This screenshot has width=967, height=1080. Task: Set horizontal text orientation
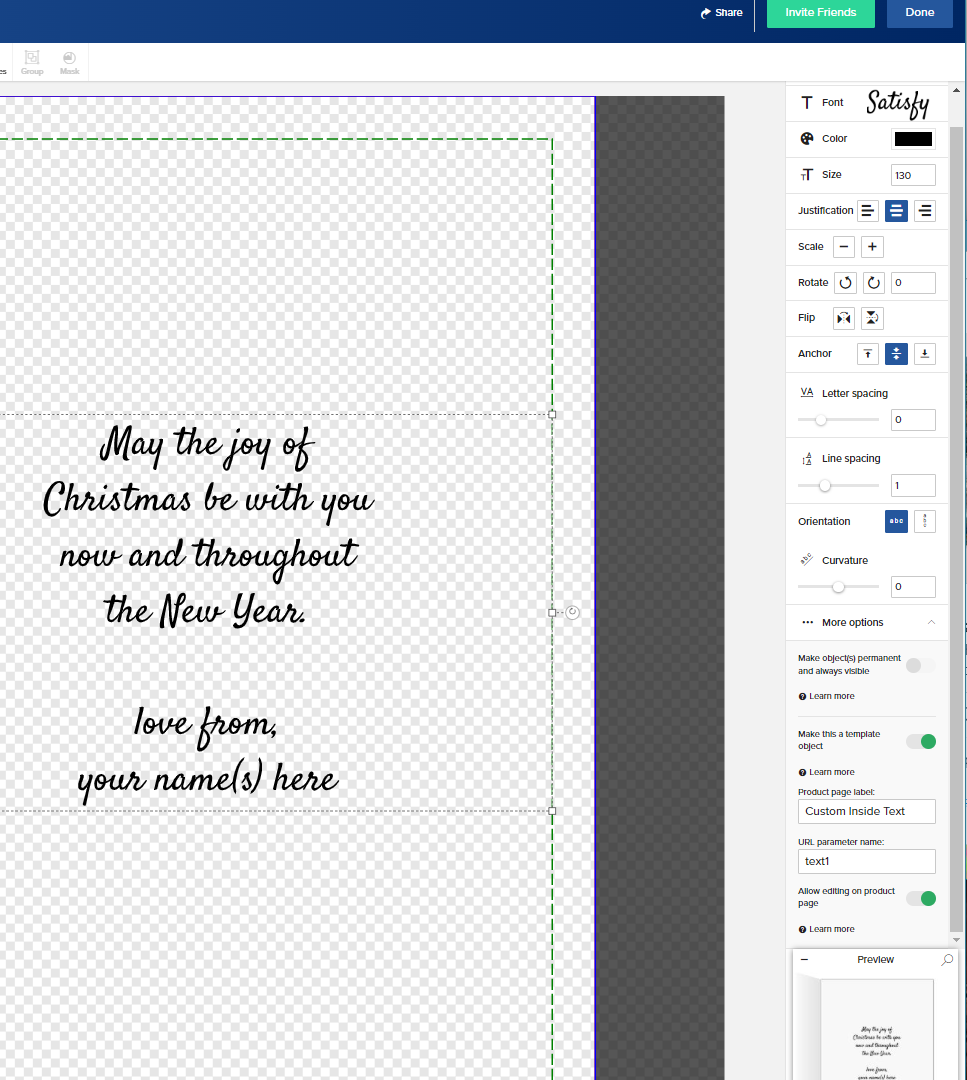(x=896, y=521)
